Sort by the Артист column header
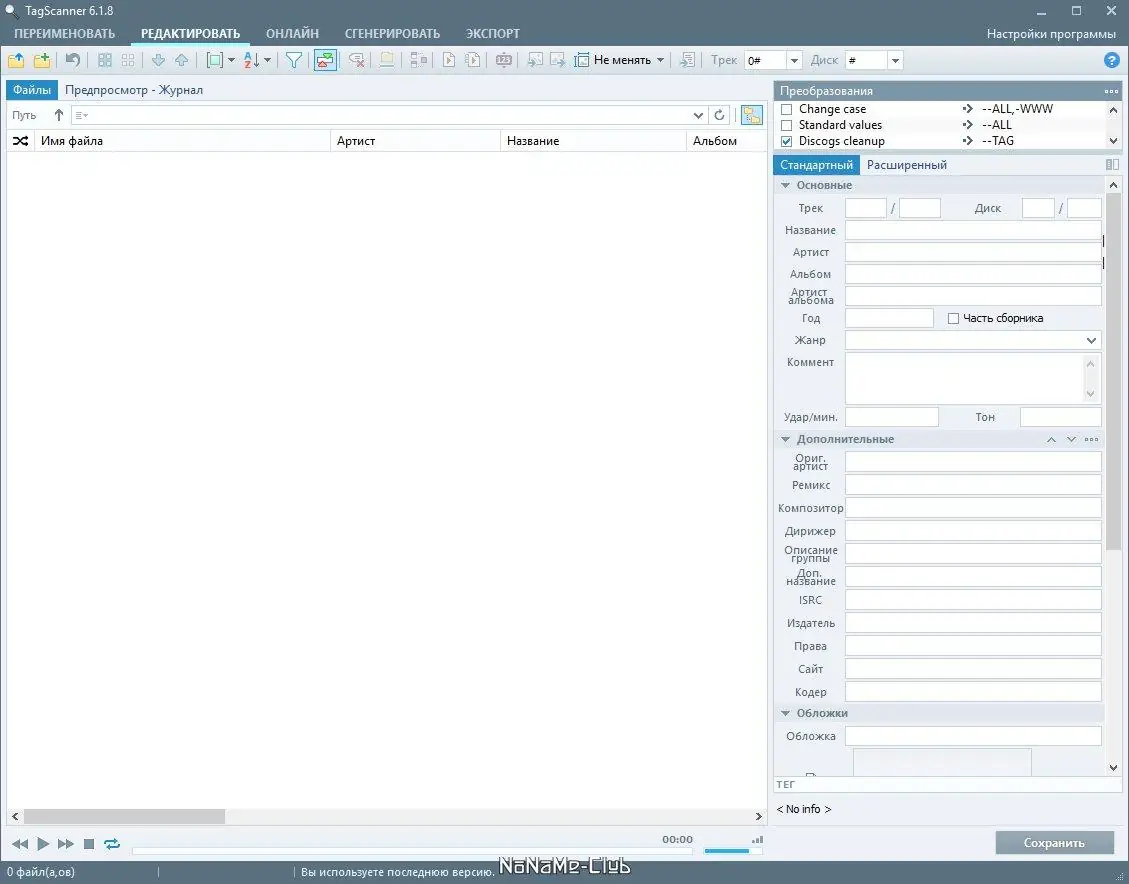 (415, 141)
